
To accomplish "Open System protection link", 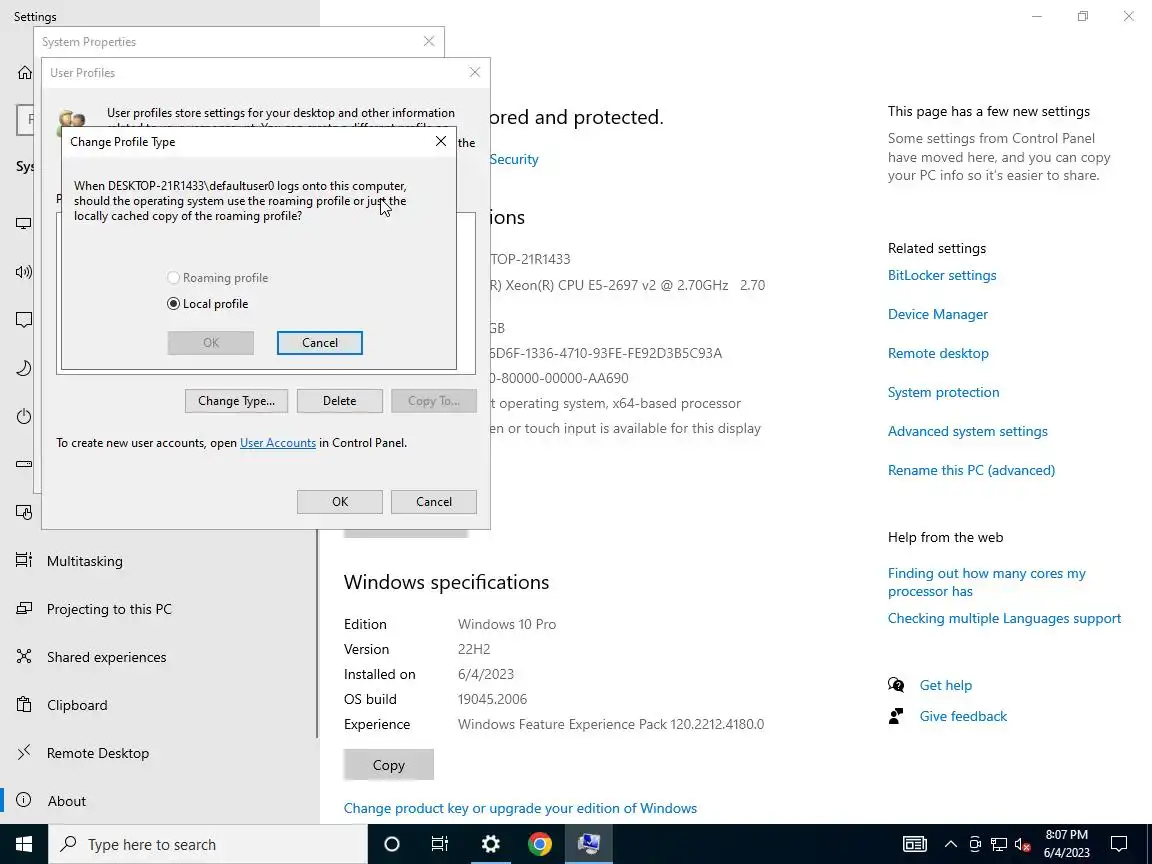I will (x=943, y=392).
